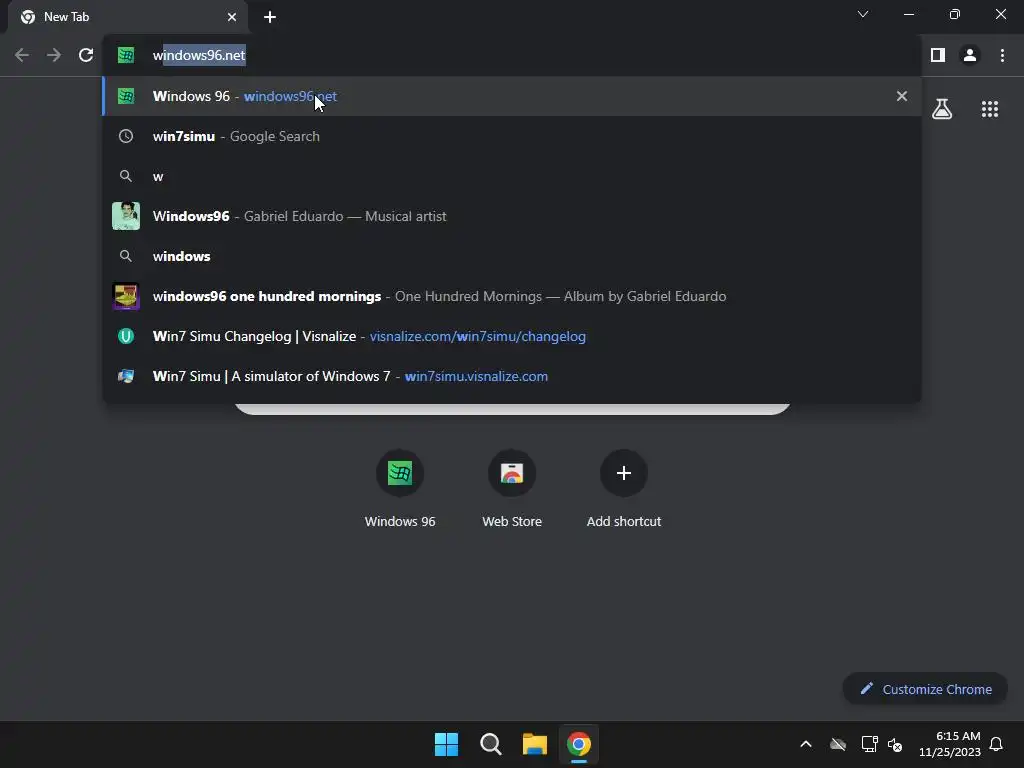Screen dimensions: 1024x768
Task: Click the network display tray icon
Action: point(869,744)
